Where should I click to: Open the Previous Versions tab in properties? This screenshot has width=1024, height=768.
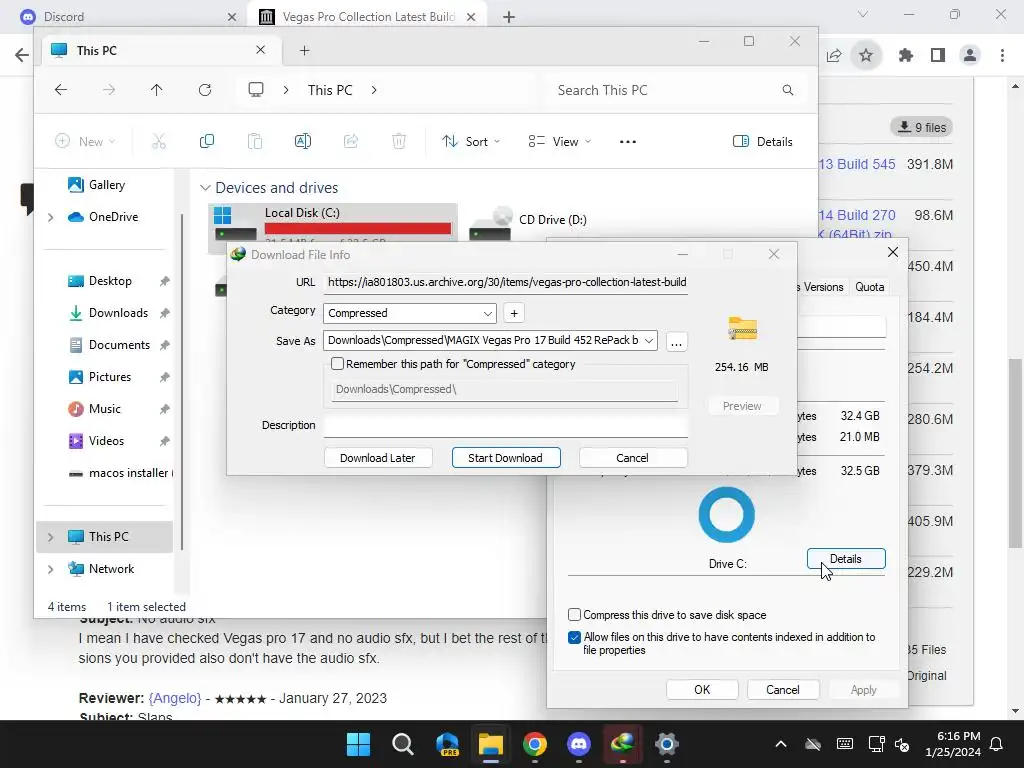coord(822,287)
